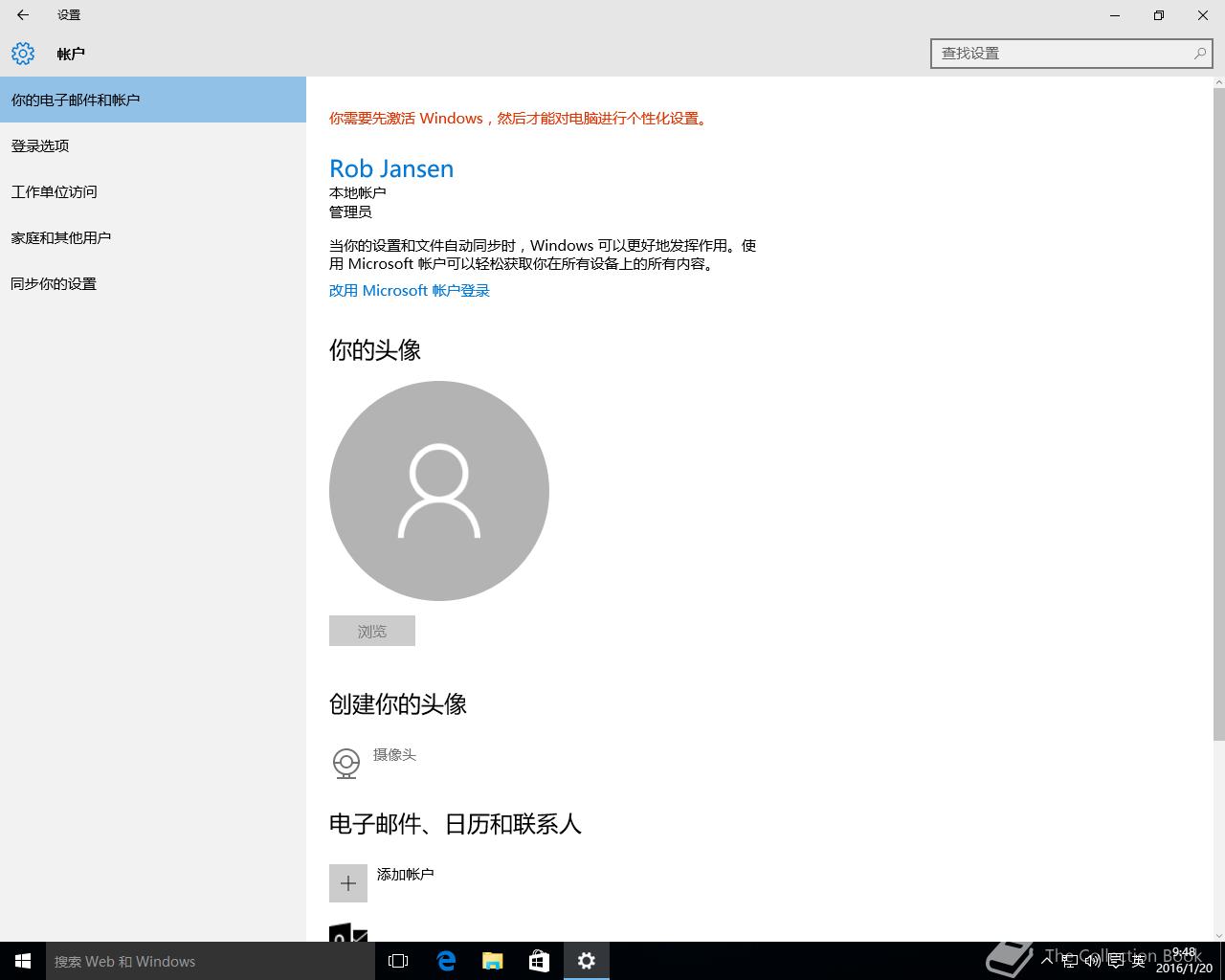
Task: Click the plus icon for 添加帐户
Action: 348,882
